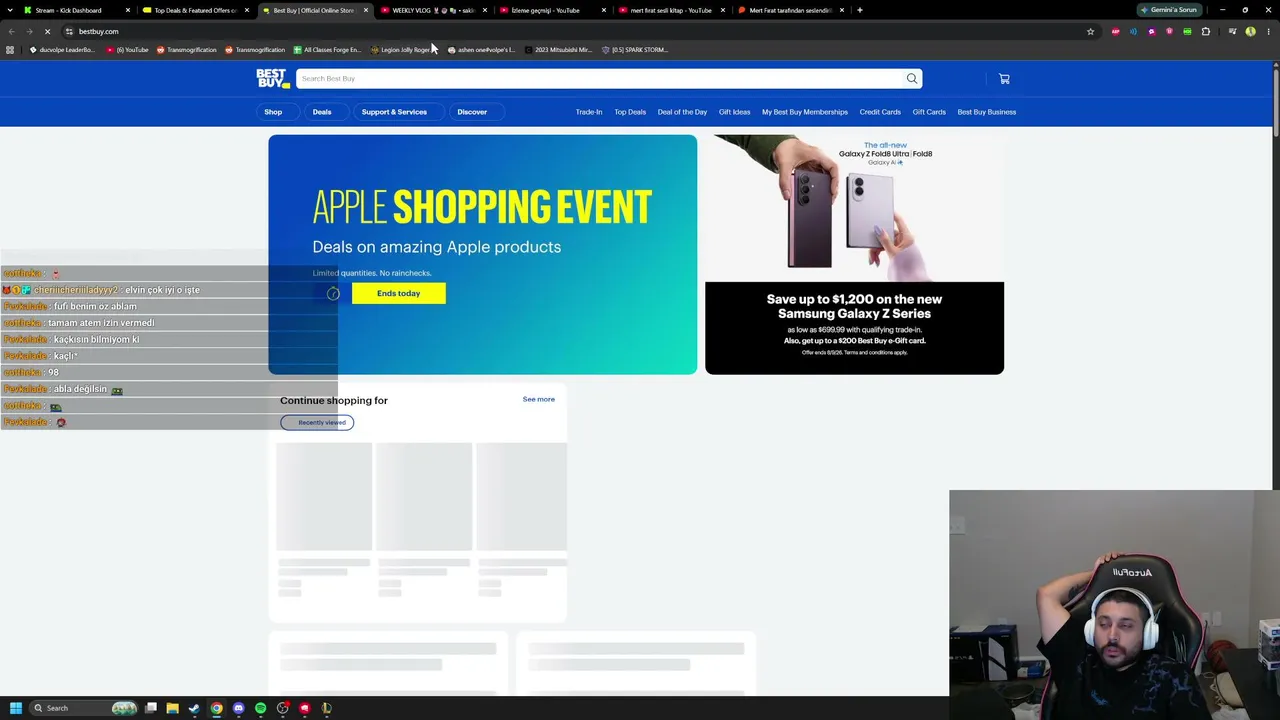Go back to the previous page
Screen dimensions: 1280x720
click(x=11, y=31)
